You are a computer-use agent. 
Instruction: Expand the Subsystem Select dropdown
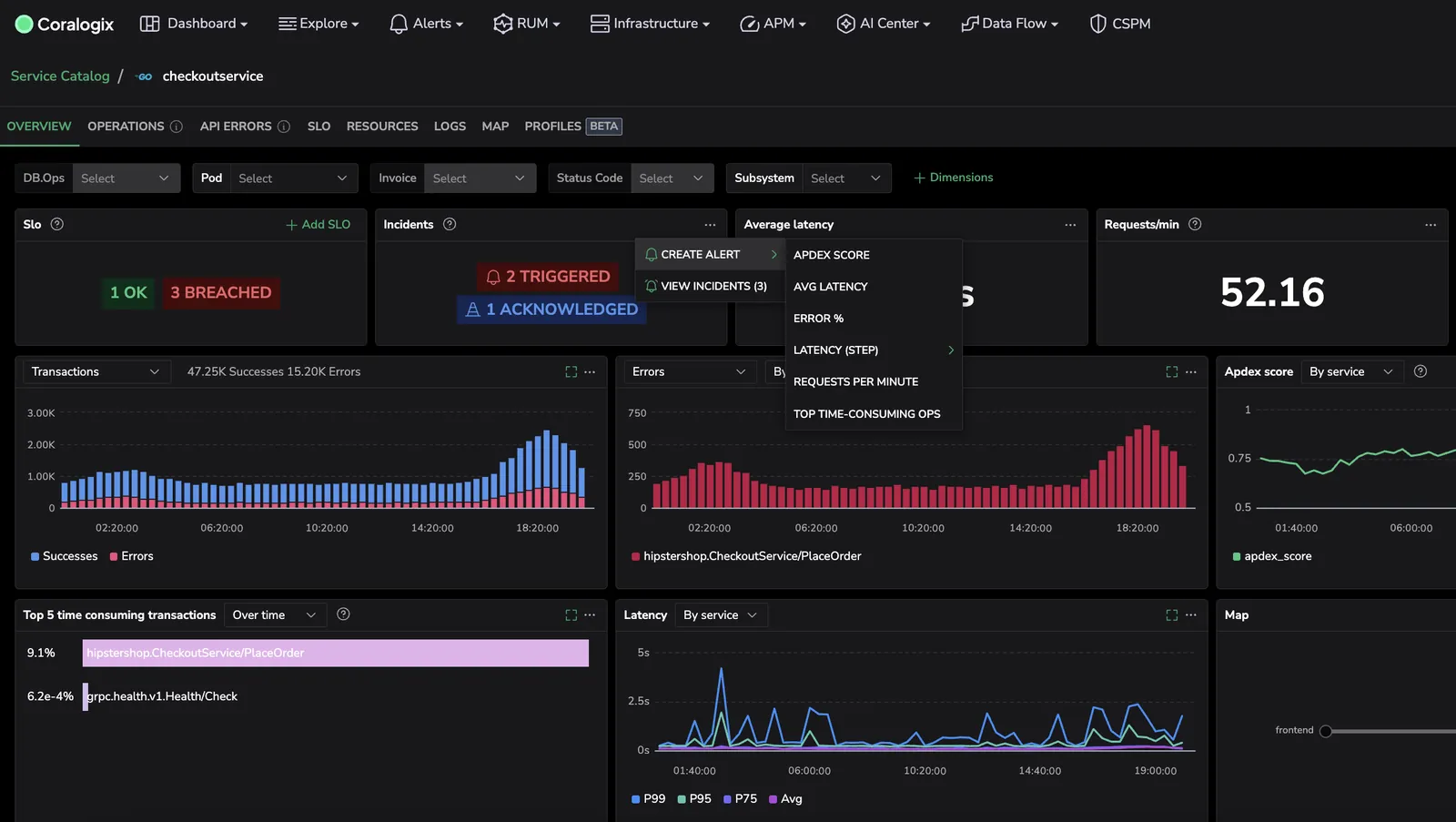pyautogui.click(x=846, y=178)
